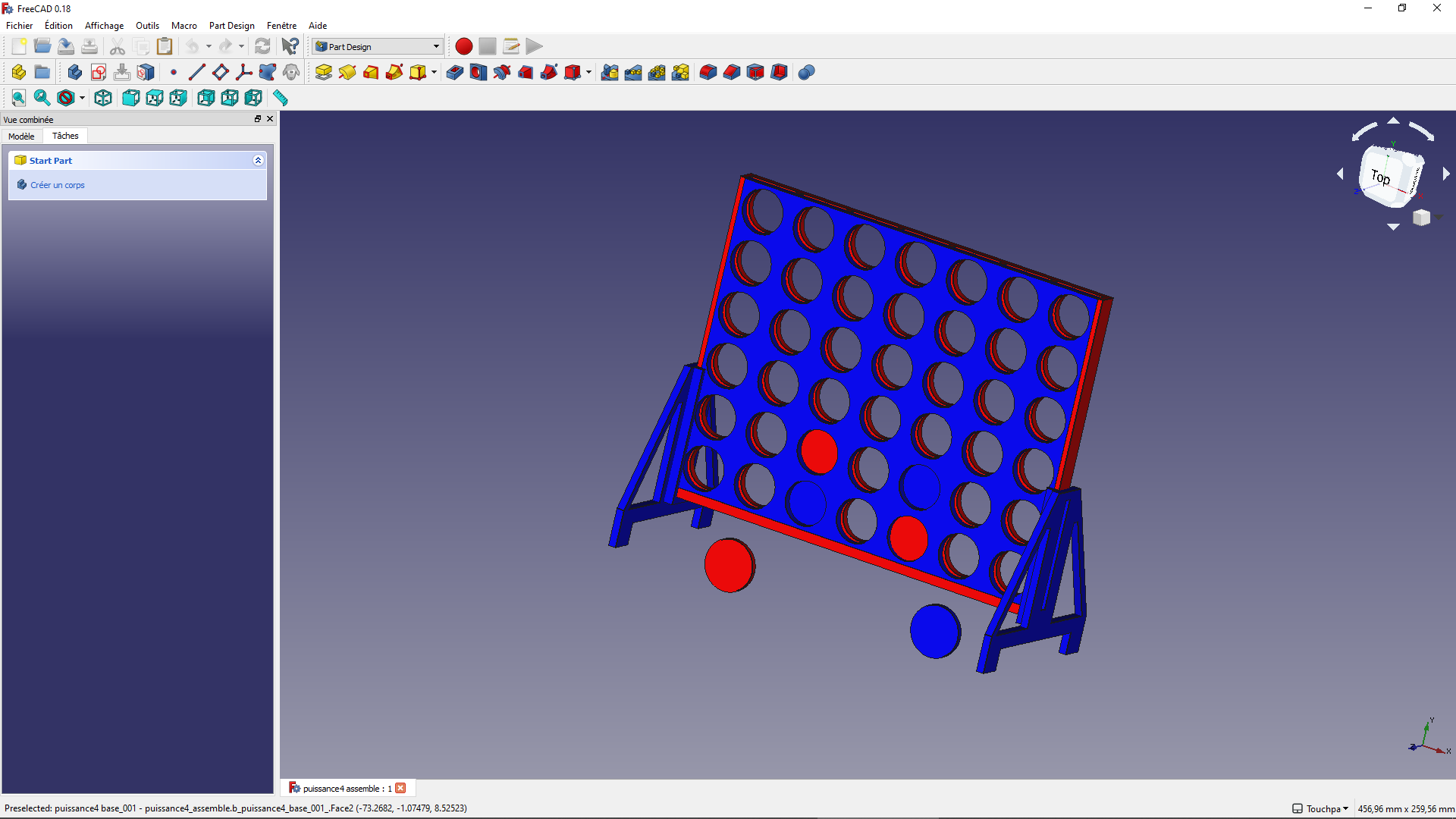Screen dimensions: 1456x819
Task: Toggle floating of Vue combinée panel
Action: [x=258, y=119]
